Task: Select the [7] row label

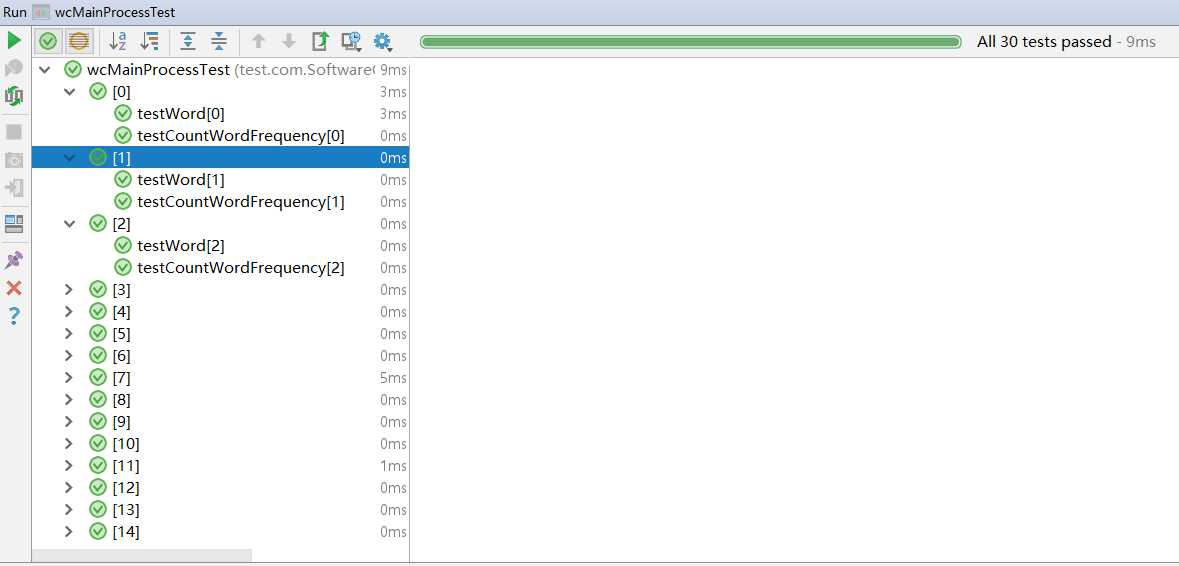Action: (121, 377)
